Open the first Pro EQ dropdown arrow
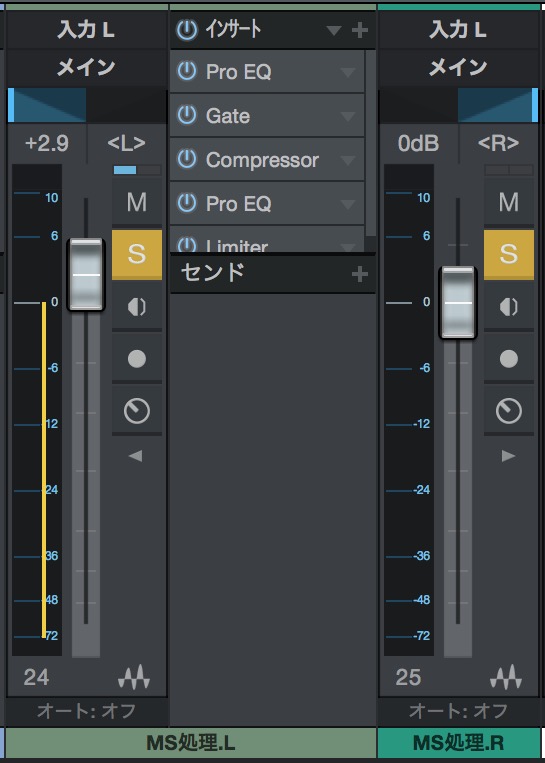 [347, 73]
